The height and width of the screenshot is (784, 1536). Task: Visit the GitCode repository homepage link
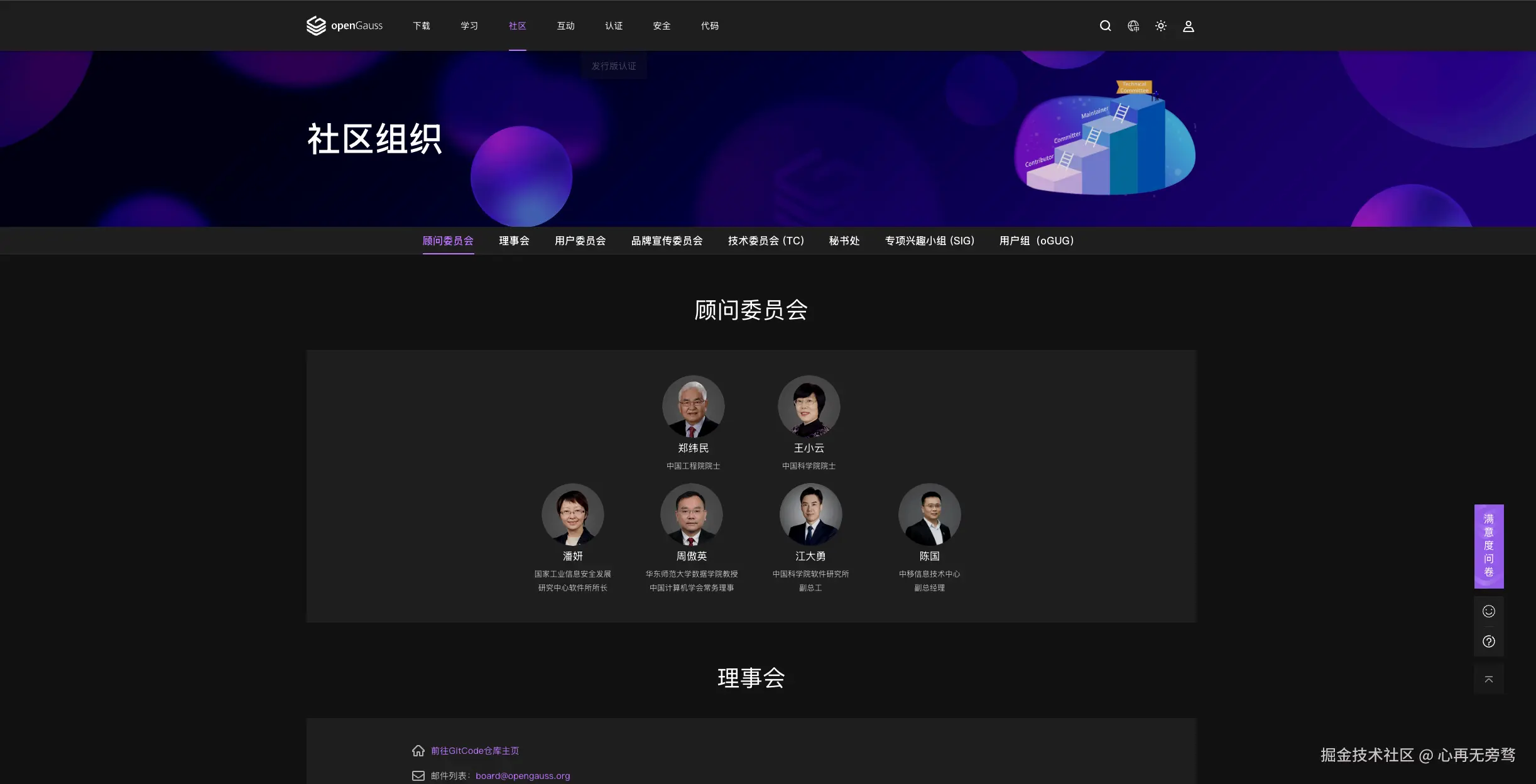pos(475,750)
